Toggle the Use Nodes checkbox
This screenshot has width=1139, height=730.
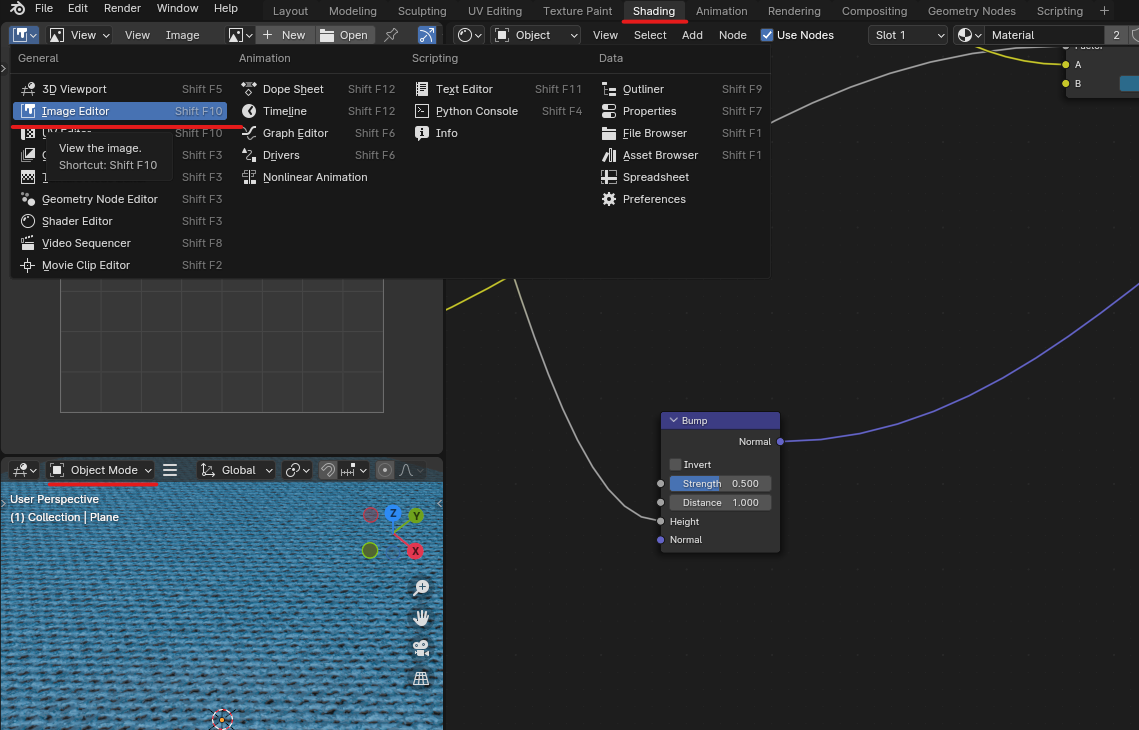click(767, 35)
